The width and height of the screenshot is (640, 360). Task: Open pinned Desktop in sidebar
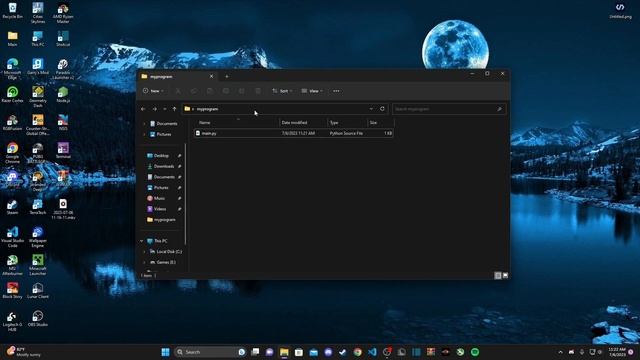(161, 156)
